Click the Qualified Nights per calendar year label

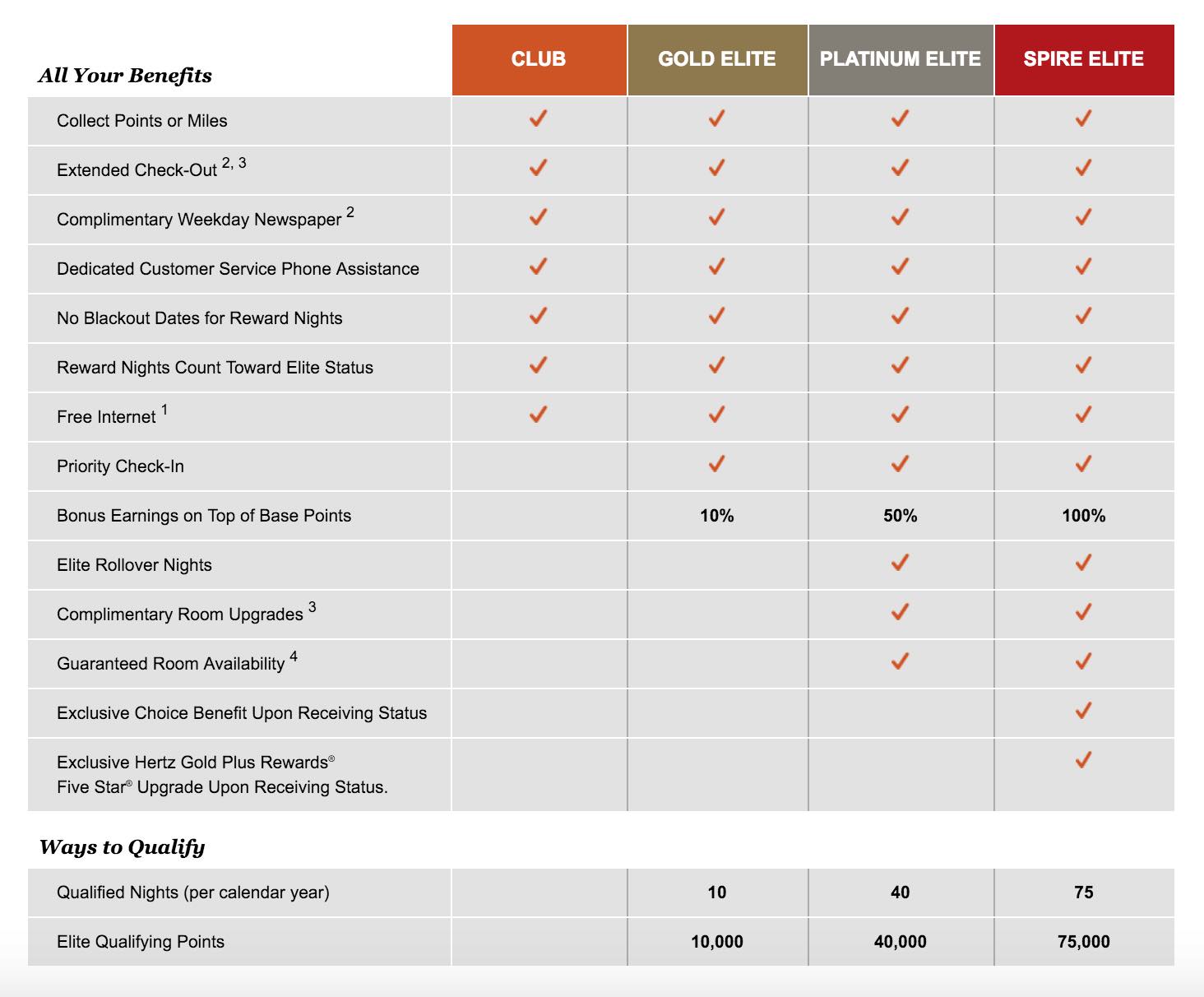[192, 893]
